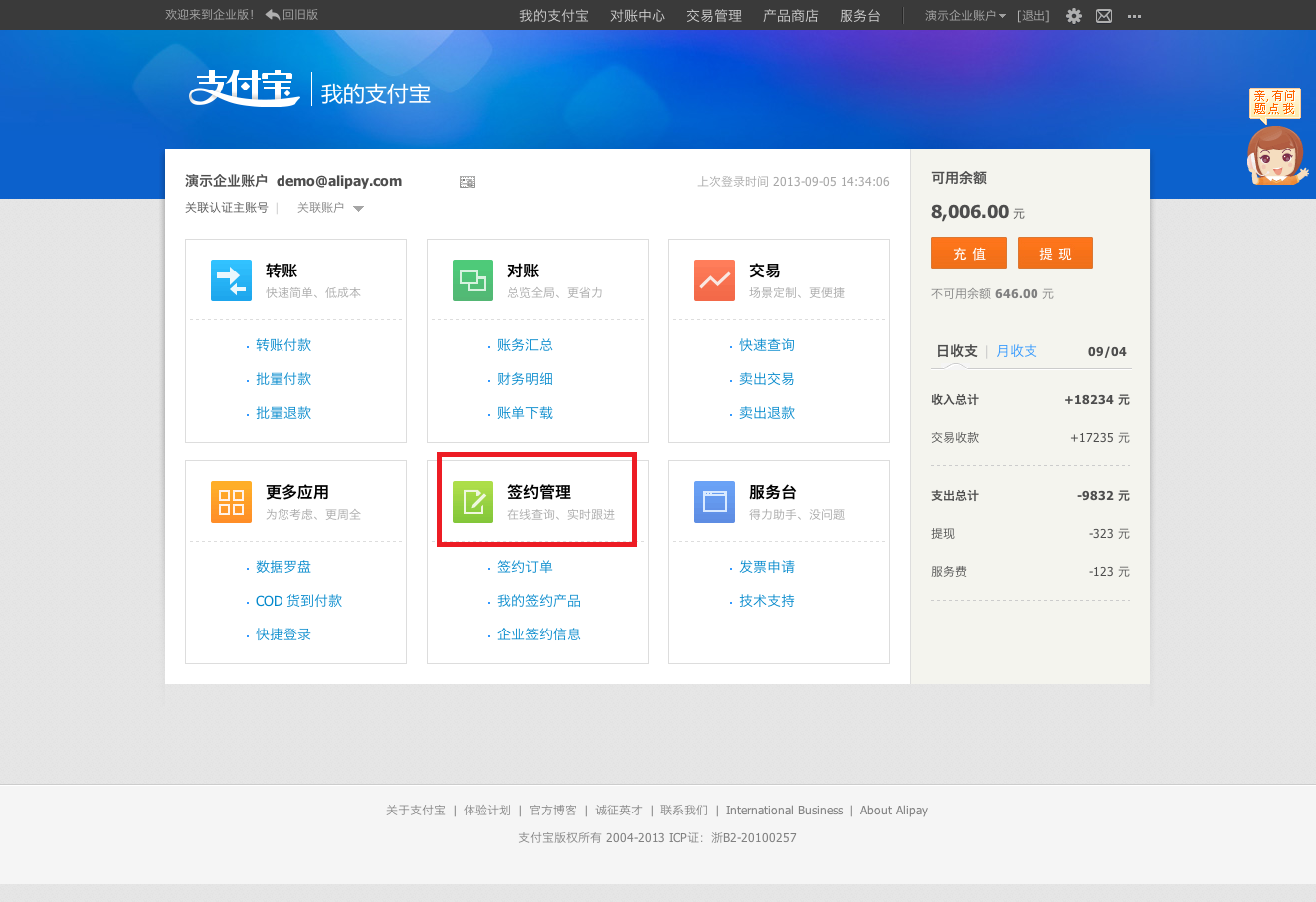Switch to the 月收支 tab
The width and height of the screenshot is (1316, 902).
coord(1016,351)
